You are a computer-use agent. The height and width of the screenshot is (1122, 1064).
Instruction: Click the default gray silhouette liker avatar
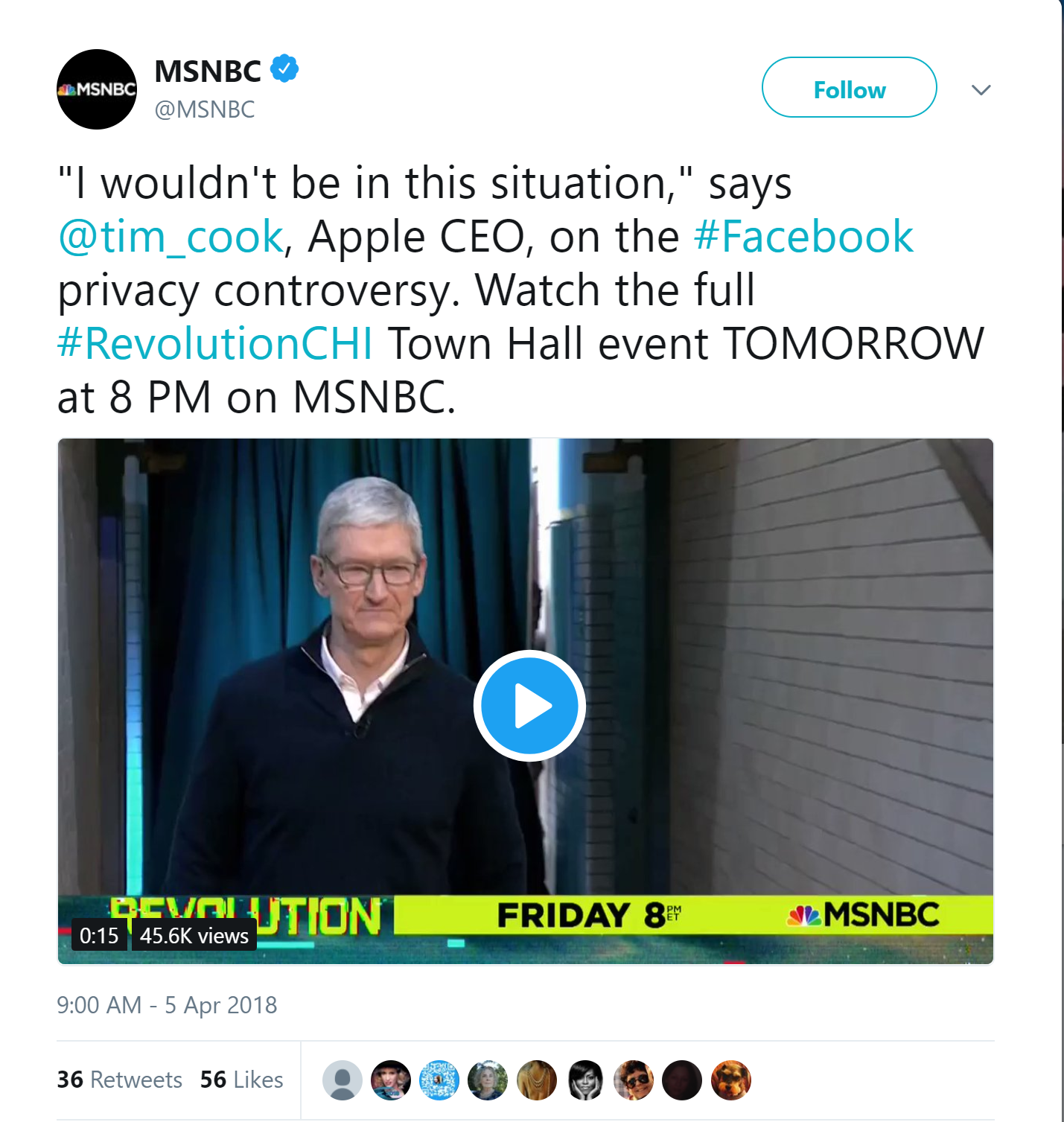(343, 1080)
